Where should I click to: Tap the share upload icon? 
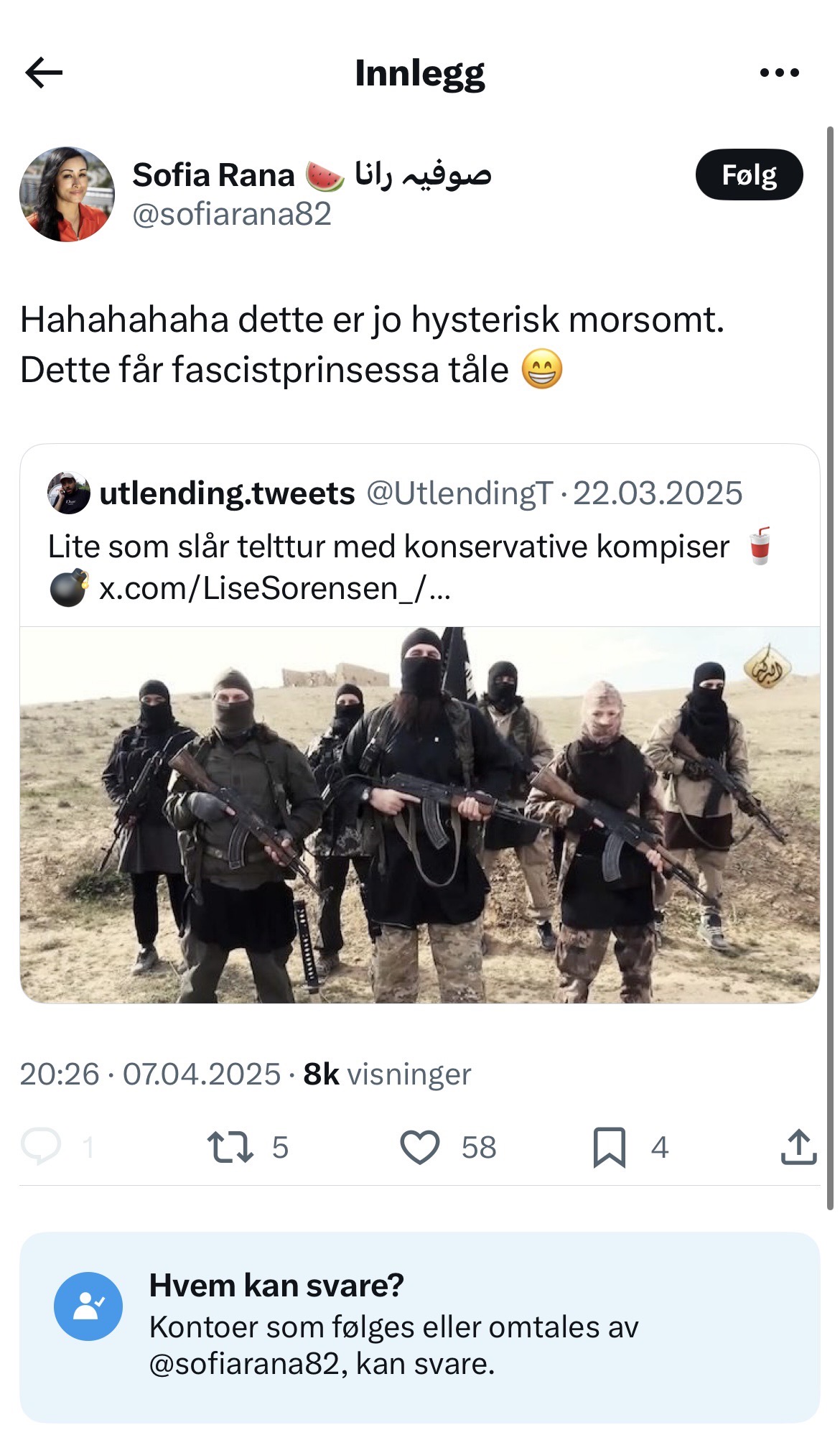(x=798, y=1147)
